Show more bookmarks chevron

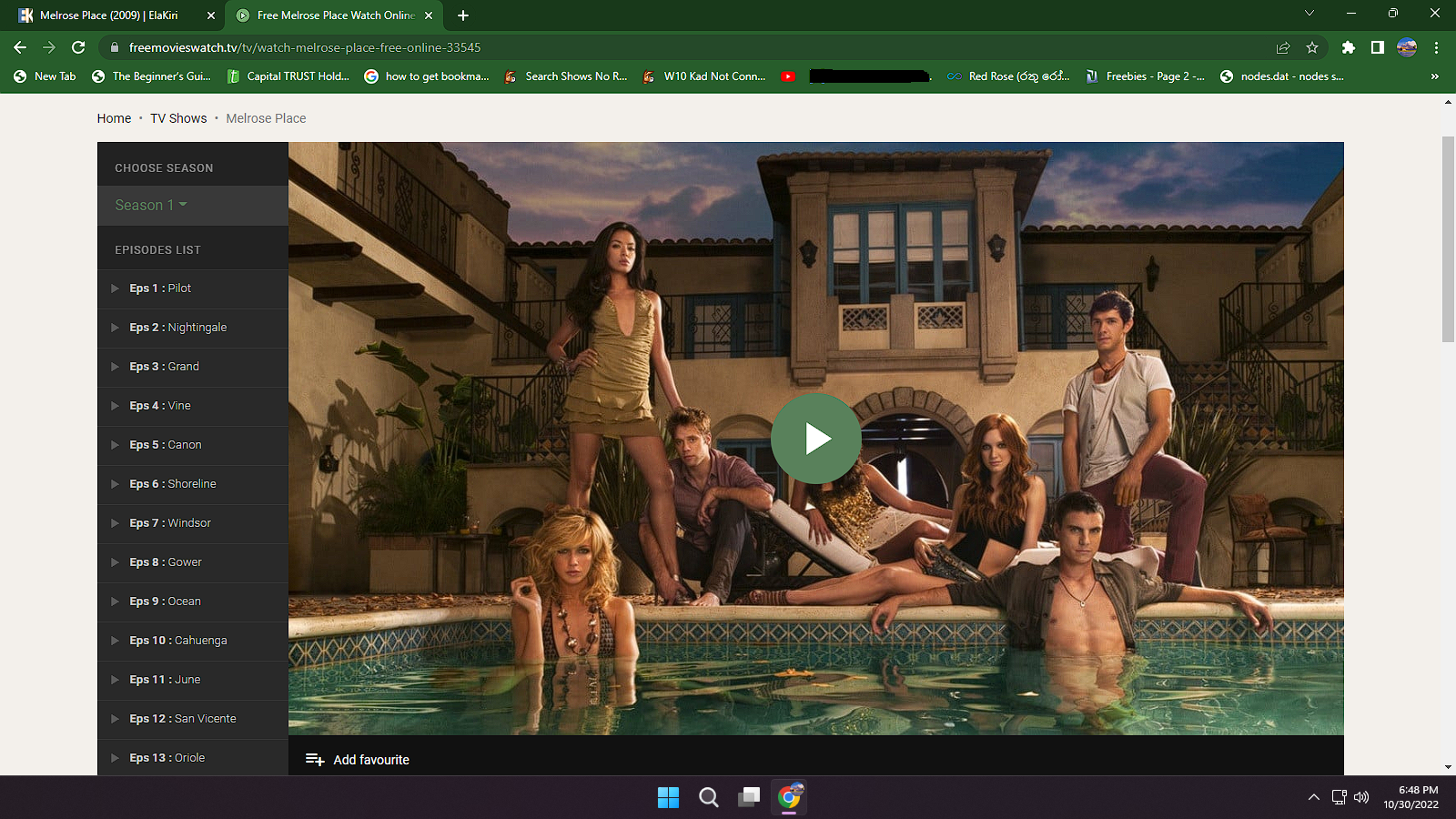1435,76
